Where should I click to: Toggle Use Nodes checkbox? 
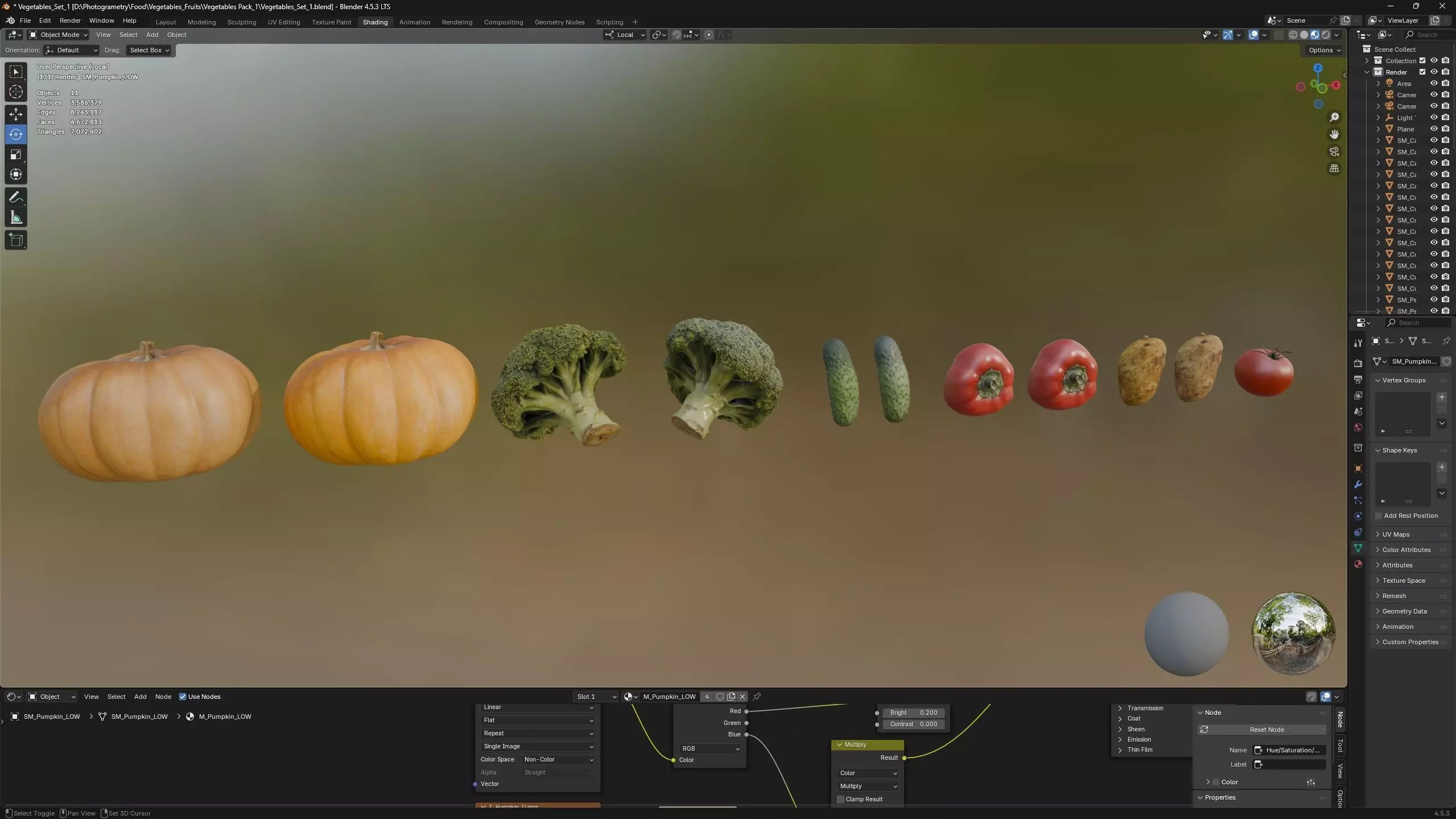[x=183, y=697]
